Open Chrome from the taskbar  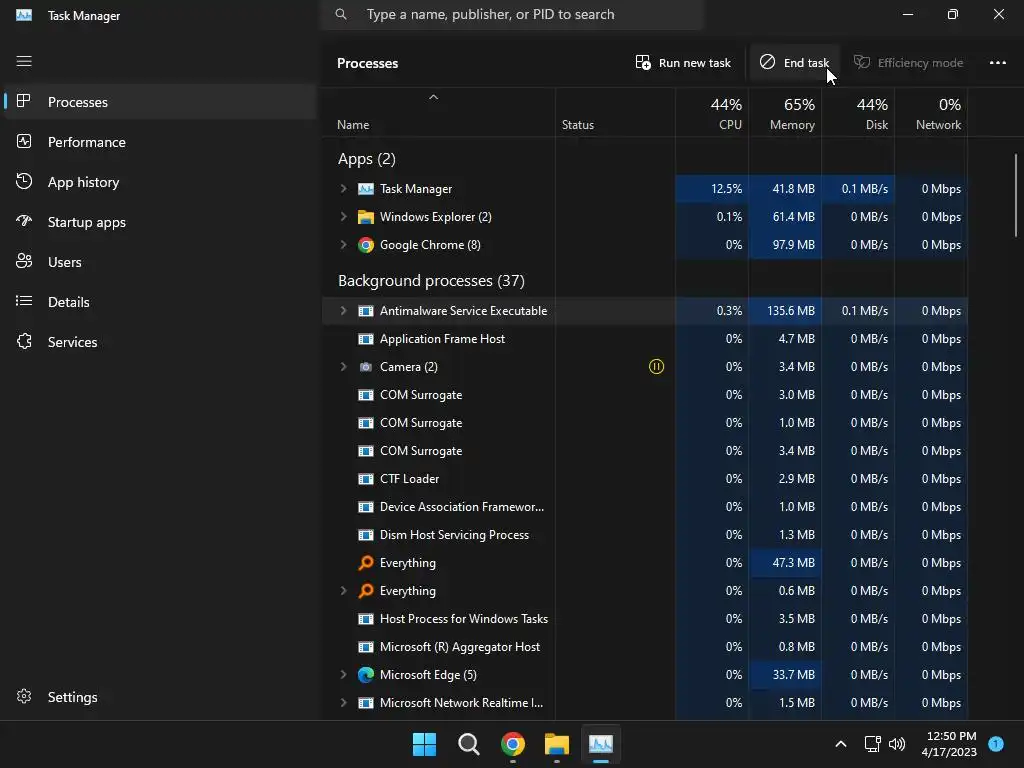coord(513,744)
